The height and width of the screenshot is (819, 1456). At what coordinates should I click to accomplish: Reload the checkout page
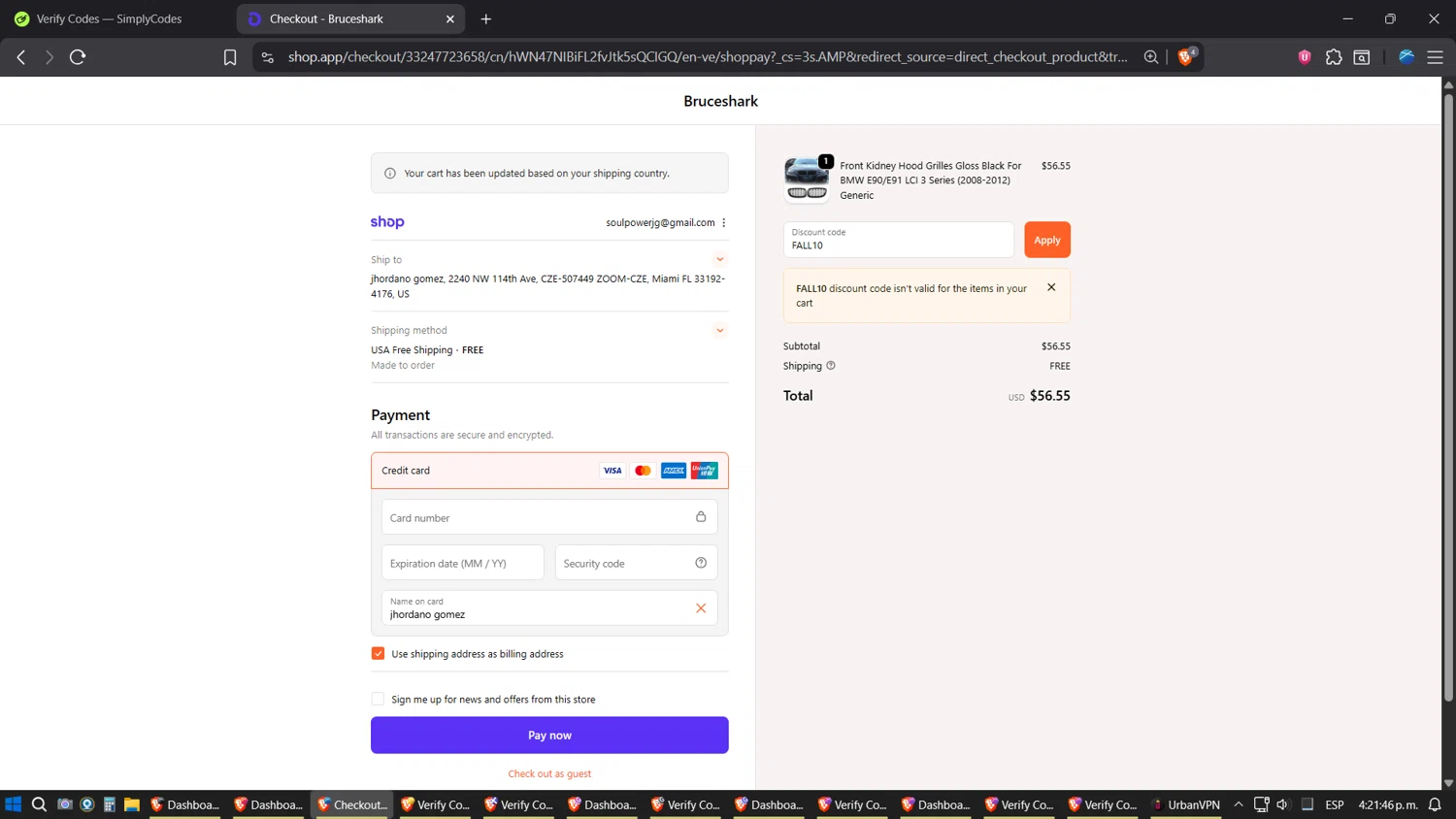(x=78, y=57)
